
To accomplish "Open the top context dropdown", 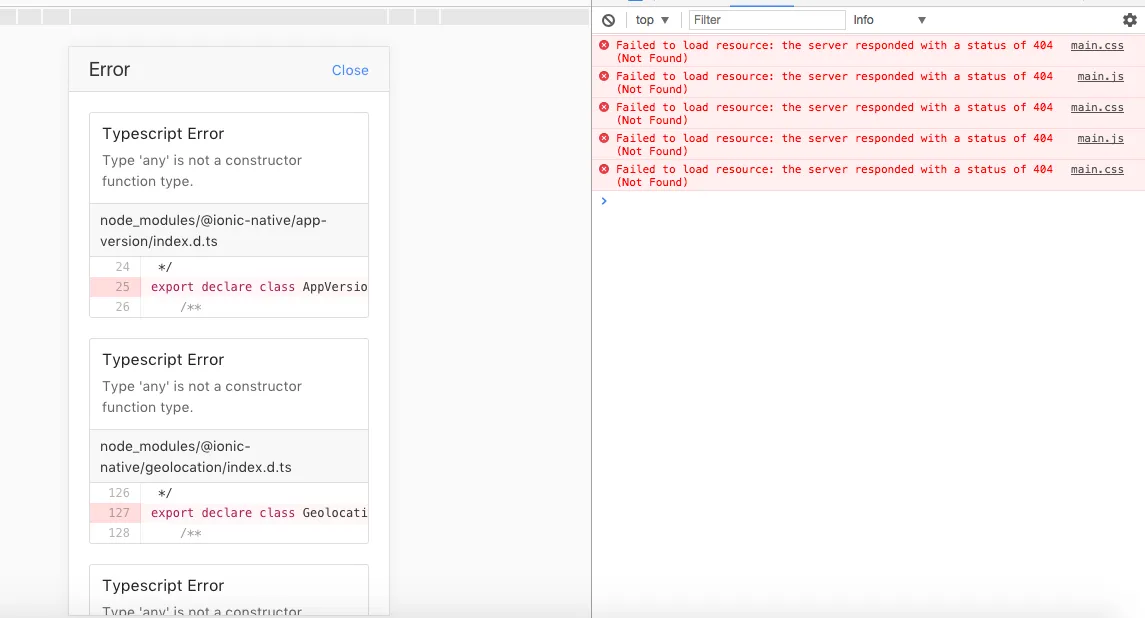I will pyautogui.click(x=652, y=20).
